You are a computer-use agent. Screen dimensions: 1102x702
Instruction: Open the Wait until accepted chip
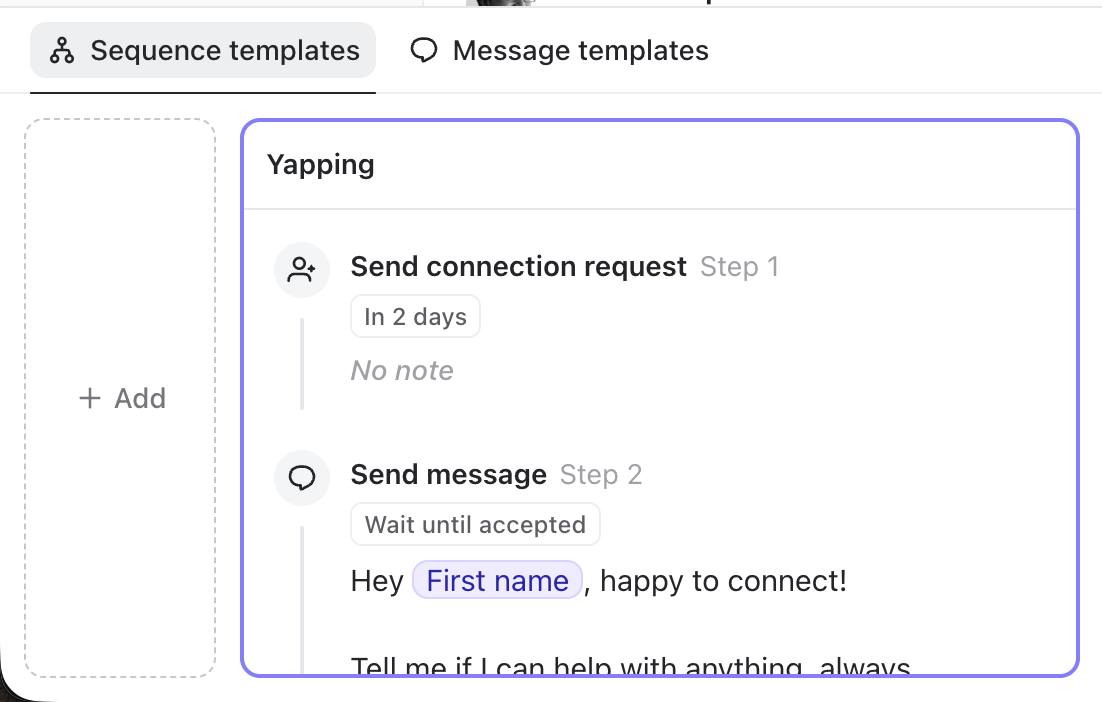[x=475, y=525]
